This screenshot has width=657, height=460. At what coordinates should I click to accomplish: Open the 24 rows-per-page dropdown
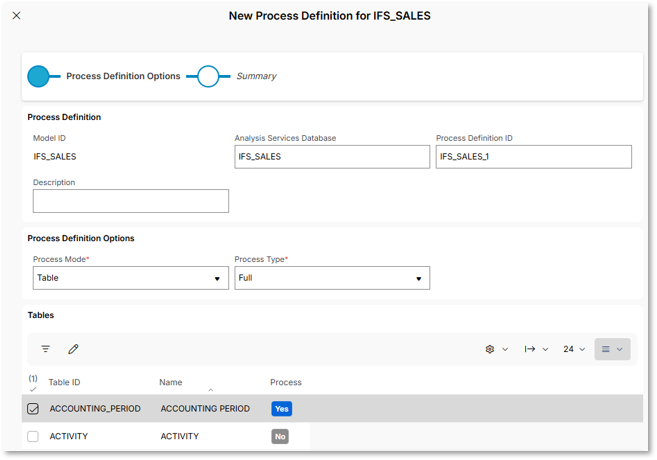574,349
